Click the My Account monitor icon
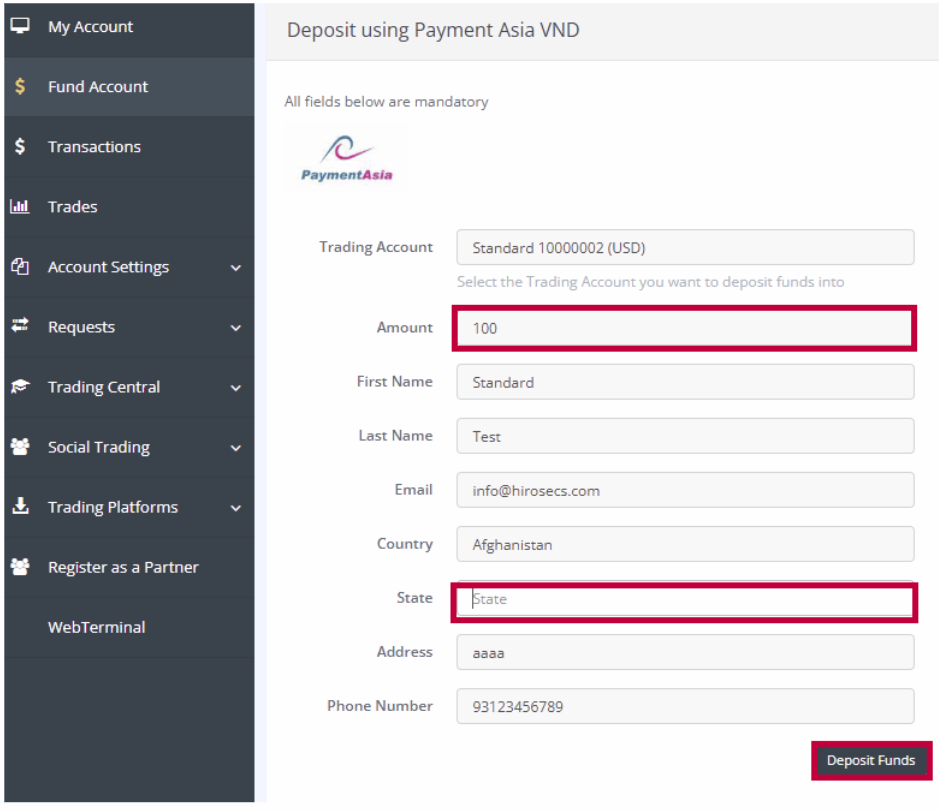The width and height of the screenshot is (939, 810). click(x=20, y=27)
